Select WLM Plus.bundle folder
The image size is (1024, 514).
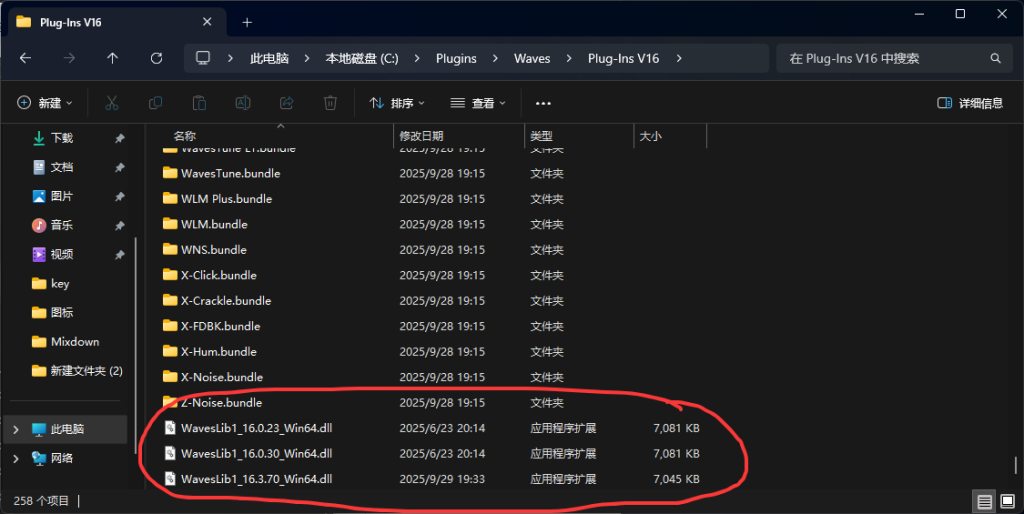tap(227, 199)
